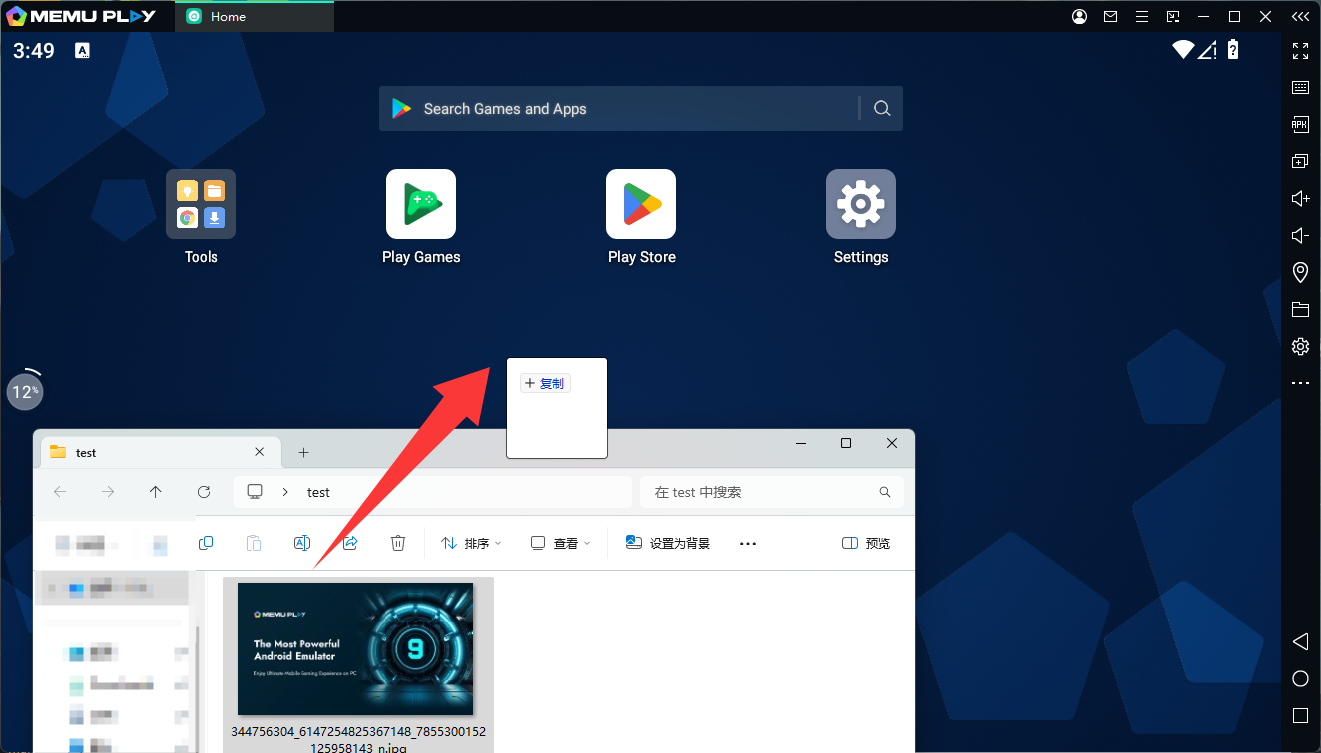Viewport: 1321px width, 753px height.
Task: Toggle fullscreen mode in MEmu sidebar
Action: coord(1300,51)
